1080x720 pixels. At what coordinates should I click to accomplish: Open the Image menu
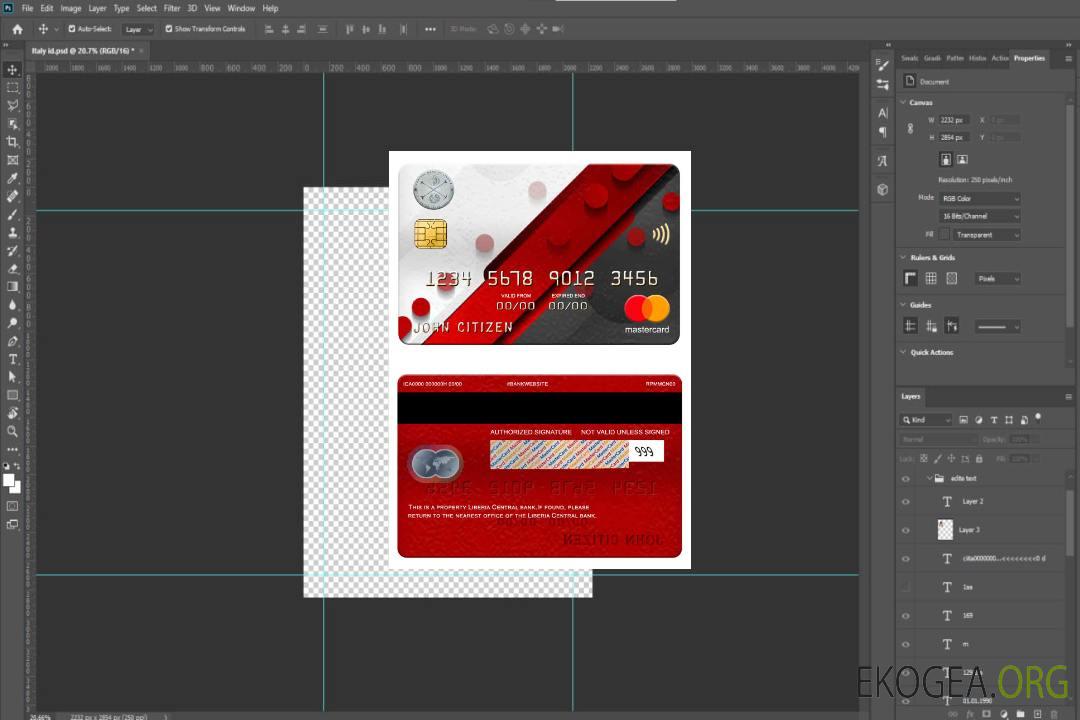tap(70, 8)
